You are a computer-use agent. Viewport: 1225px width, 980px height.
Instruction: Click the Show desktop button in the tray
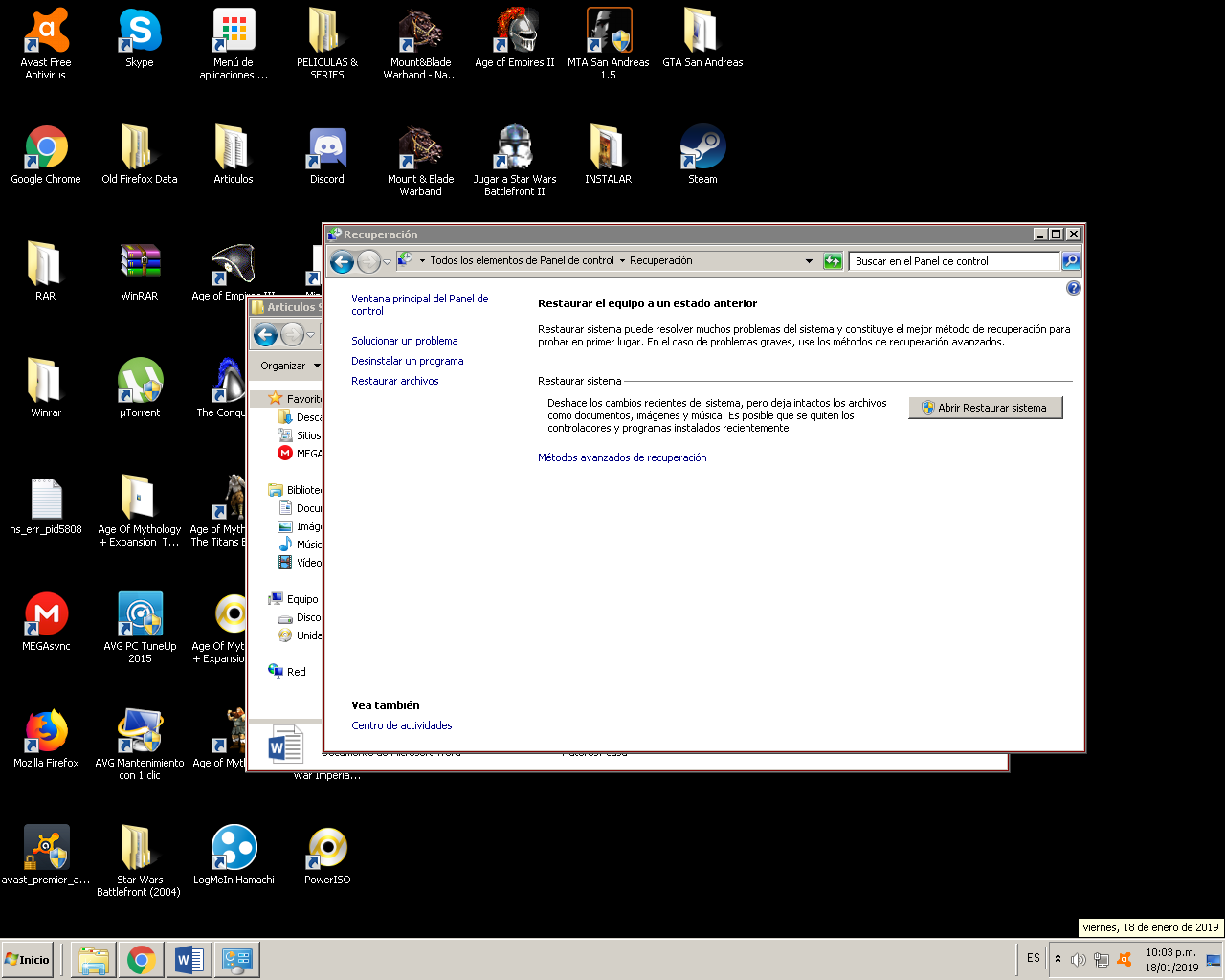[x=1214, y=959]
